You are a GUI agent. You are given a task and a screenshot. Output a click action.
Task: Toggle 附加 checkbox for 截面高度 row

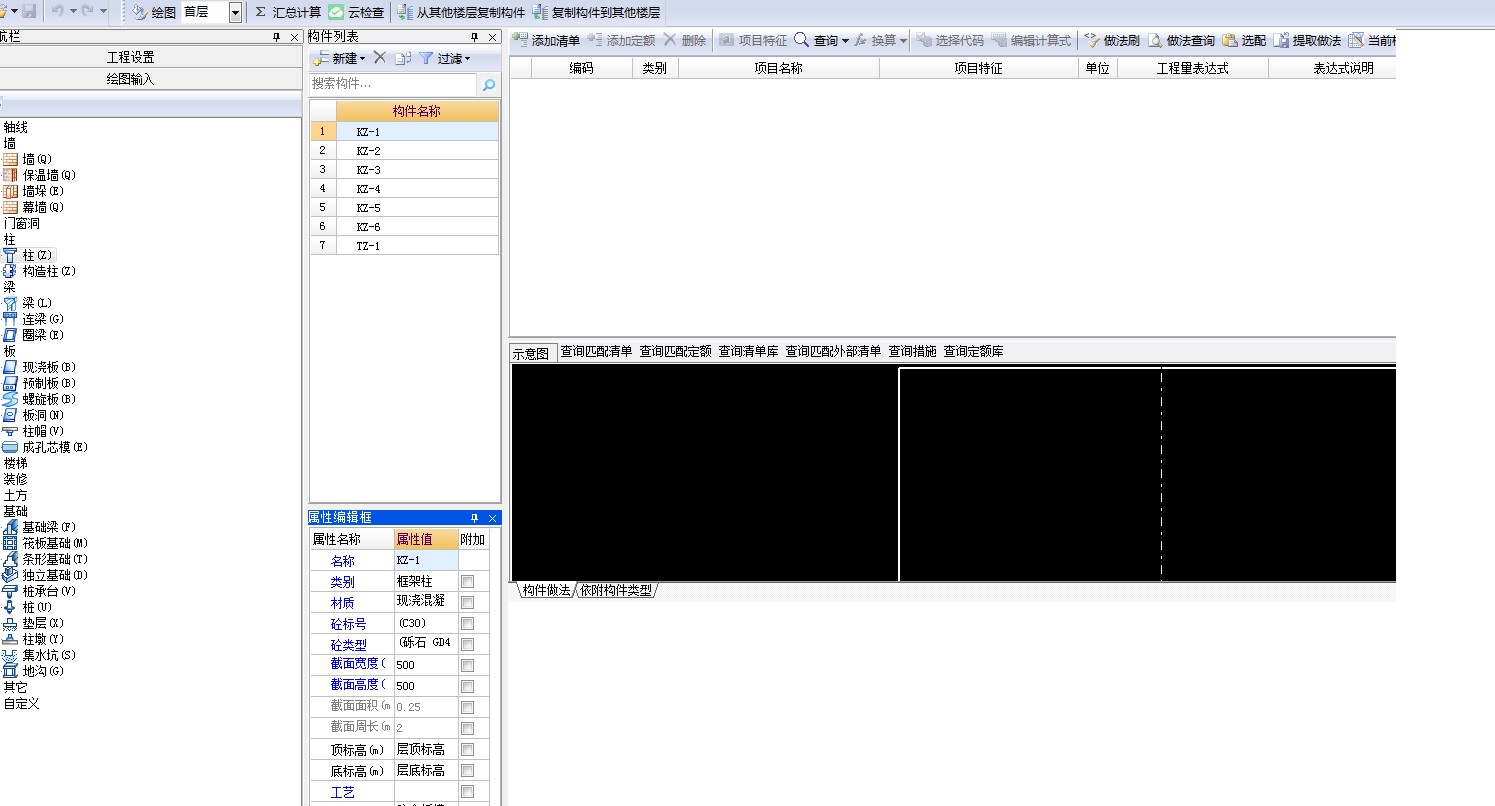467,686
